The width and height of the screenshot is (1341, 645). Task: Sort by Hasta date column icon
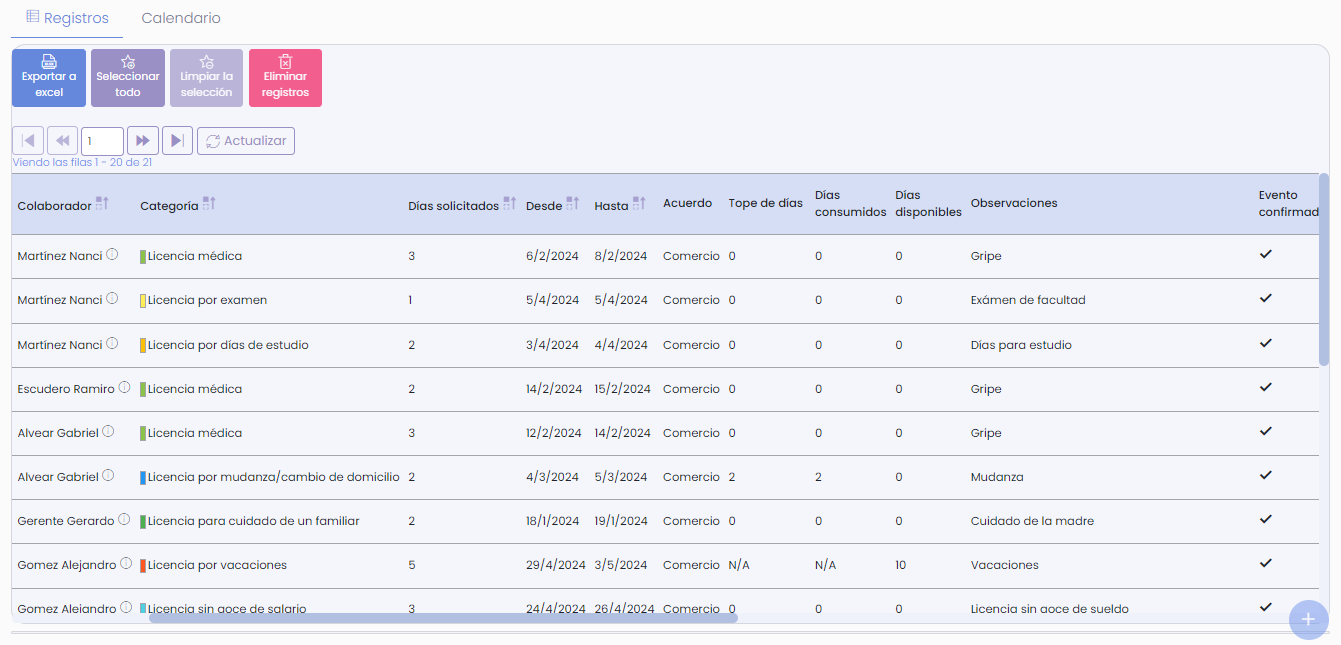coord(640,204)
